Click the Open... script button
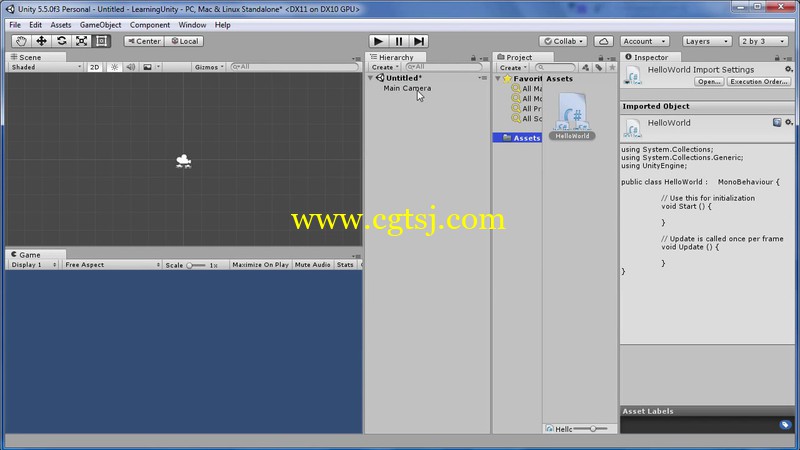Viewport: 800px width, 450px height. tap(709, 82)
